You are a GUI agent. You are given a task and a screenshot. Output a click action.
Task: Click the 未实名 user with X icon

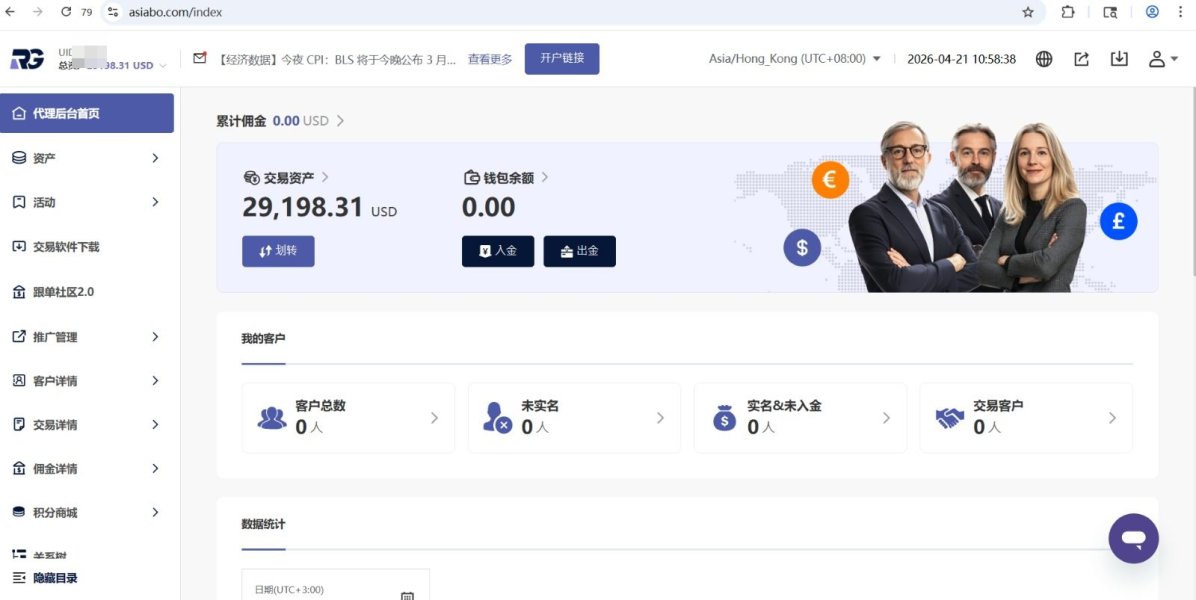coord(497,418)
